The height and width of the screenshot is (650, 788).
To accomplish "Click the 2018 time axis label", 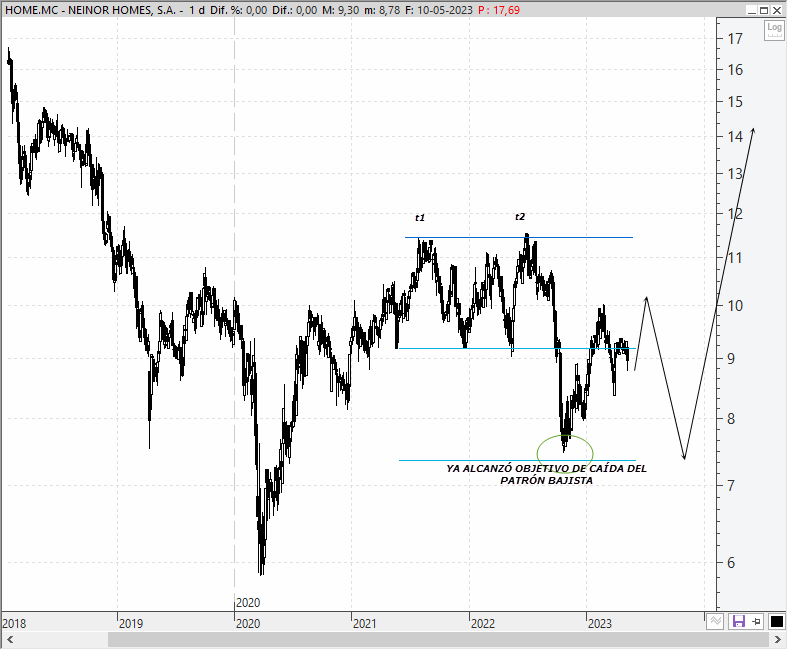I will click(x=14, y=623).
